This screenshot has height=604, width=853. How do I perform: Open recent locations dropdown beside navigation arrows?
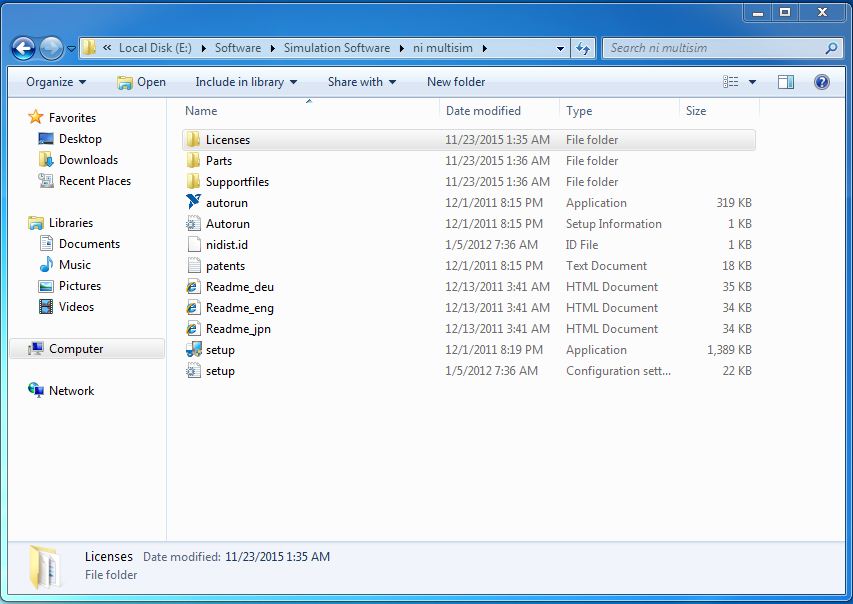[71, 49]
